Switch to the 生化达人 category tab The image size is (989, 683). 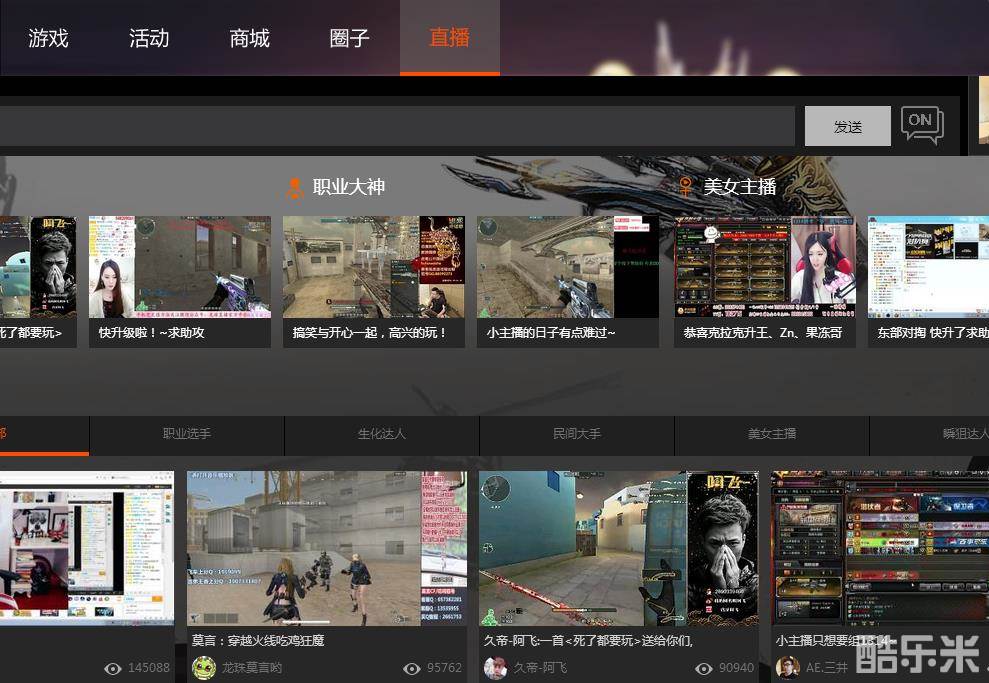pyautogui.click(x=382, y=434)
